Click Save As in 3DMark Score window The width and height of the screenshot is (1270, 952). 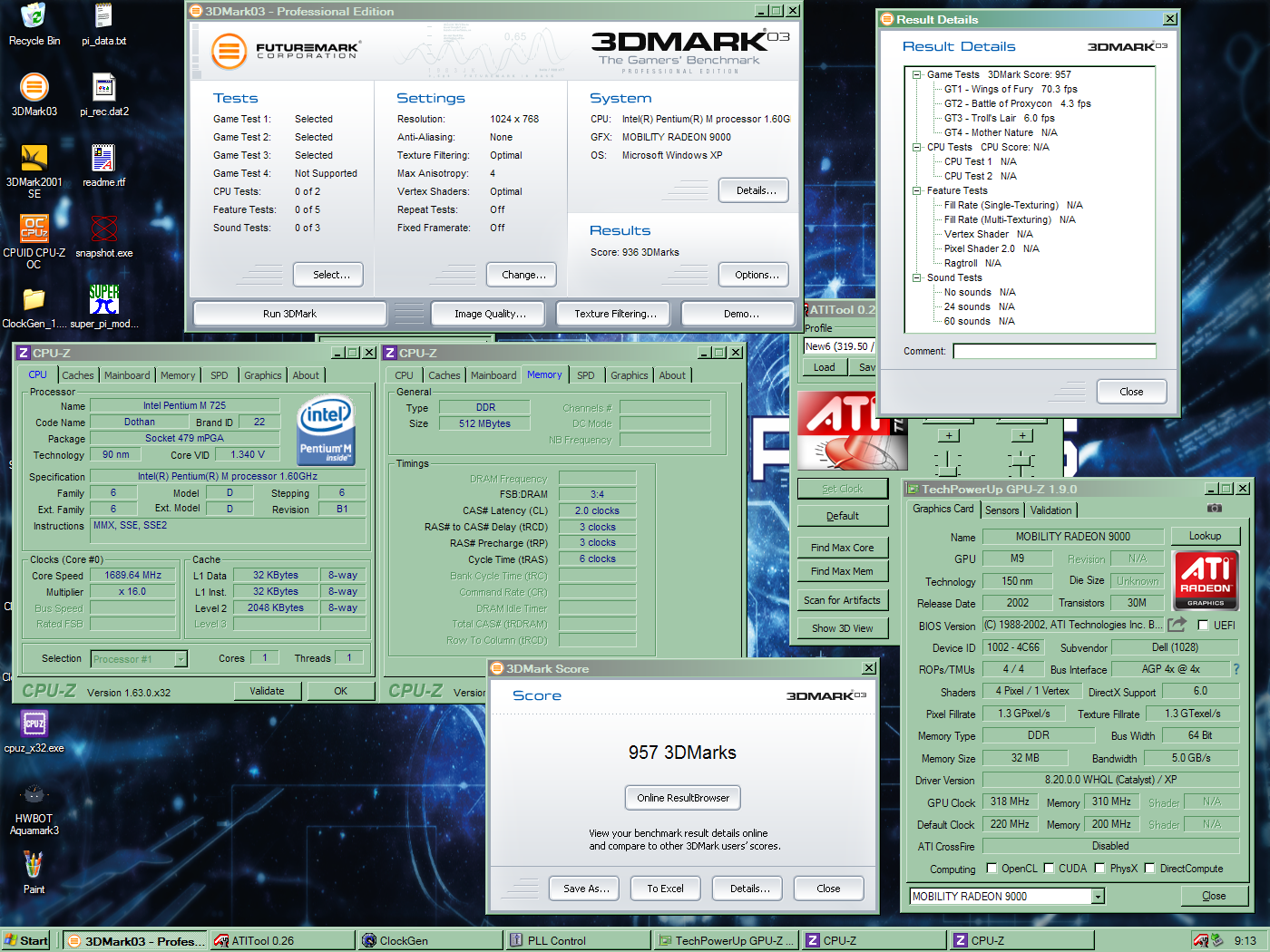tap(585, 889)
